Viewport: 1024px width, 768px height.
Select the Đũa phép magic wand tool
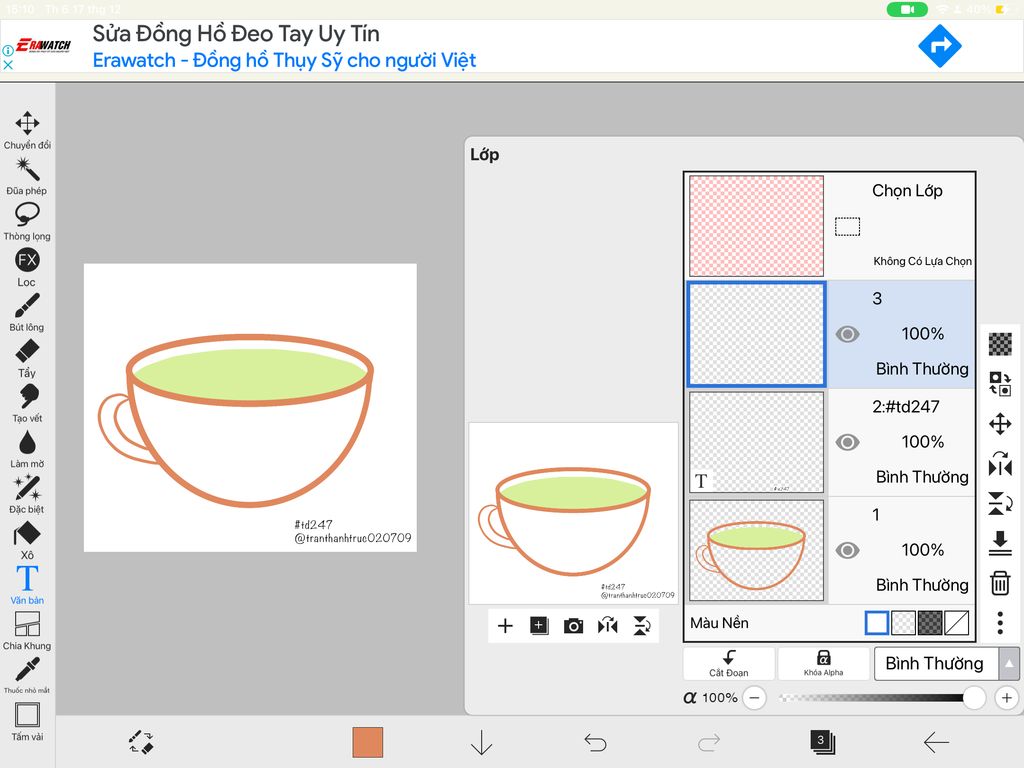27,176
